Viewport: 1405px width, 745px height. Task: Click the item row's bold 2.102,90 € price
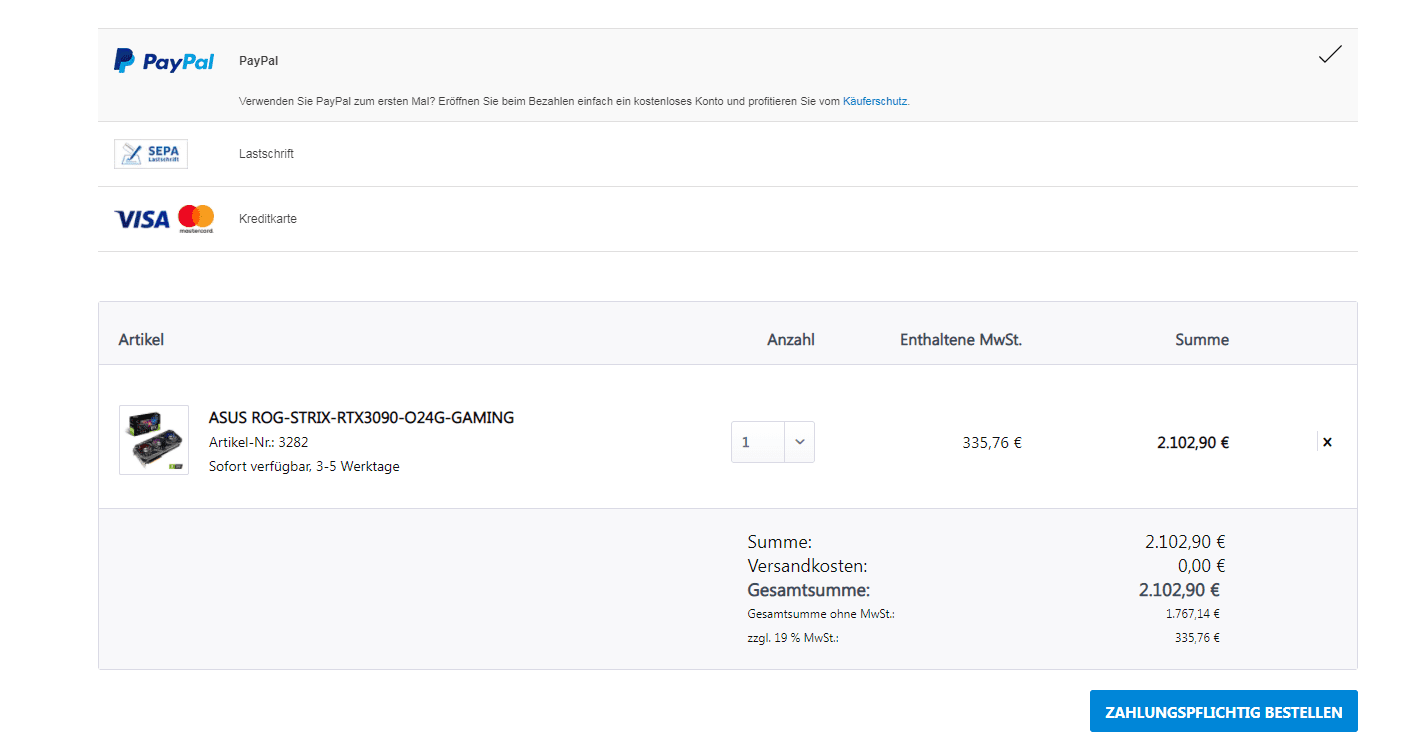[1193, 442]
